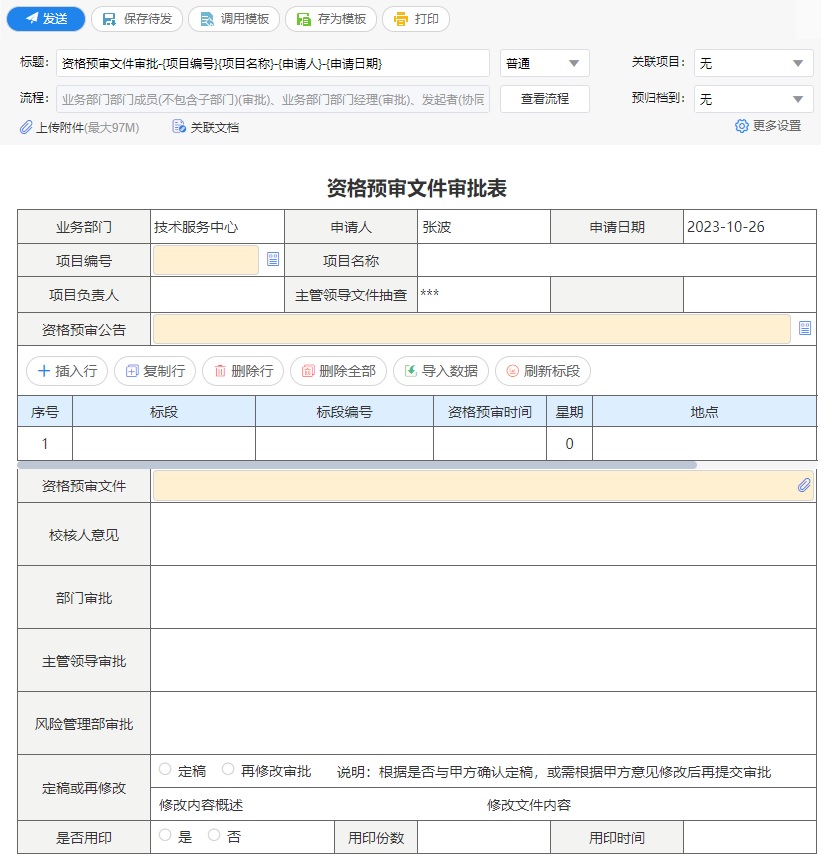The width and height of the screenshot is (821, 860).
Task: Click the 地点 cell in row 1
Action: click(704, 443)
